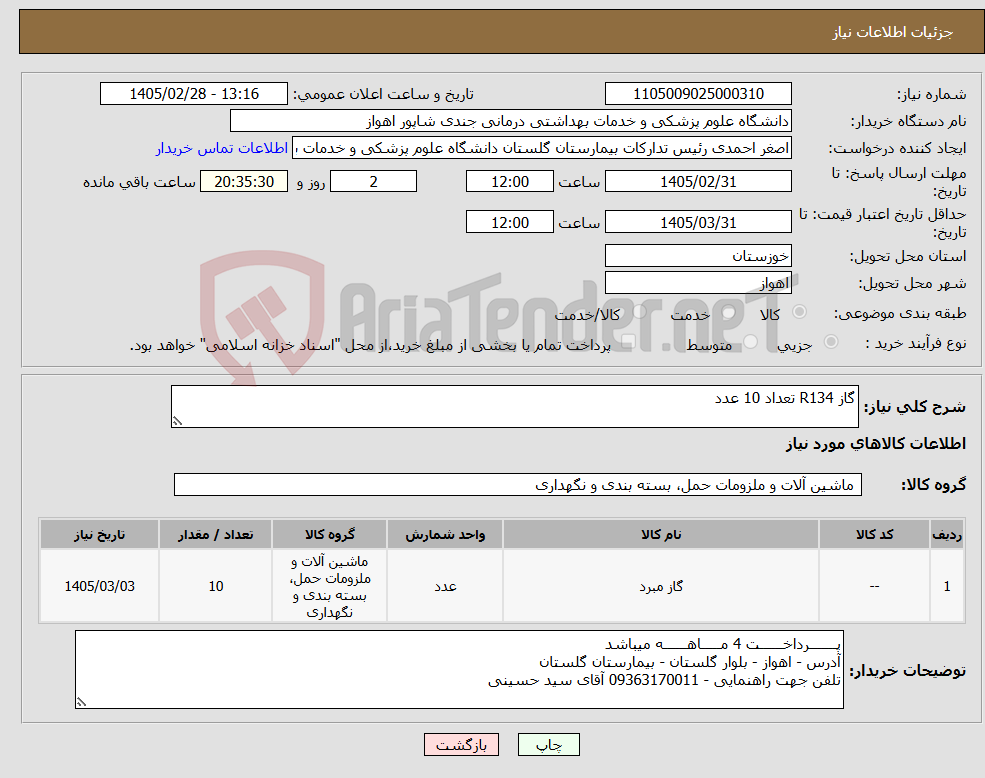Click the need number field 1105009025000310
This screenshot has height=778, width=985.
[x=698, y=94]
